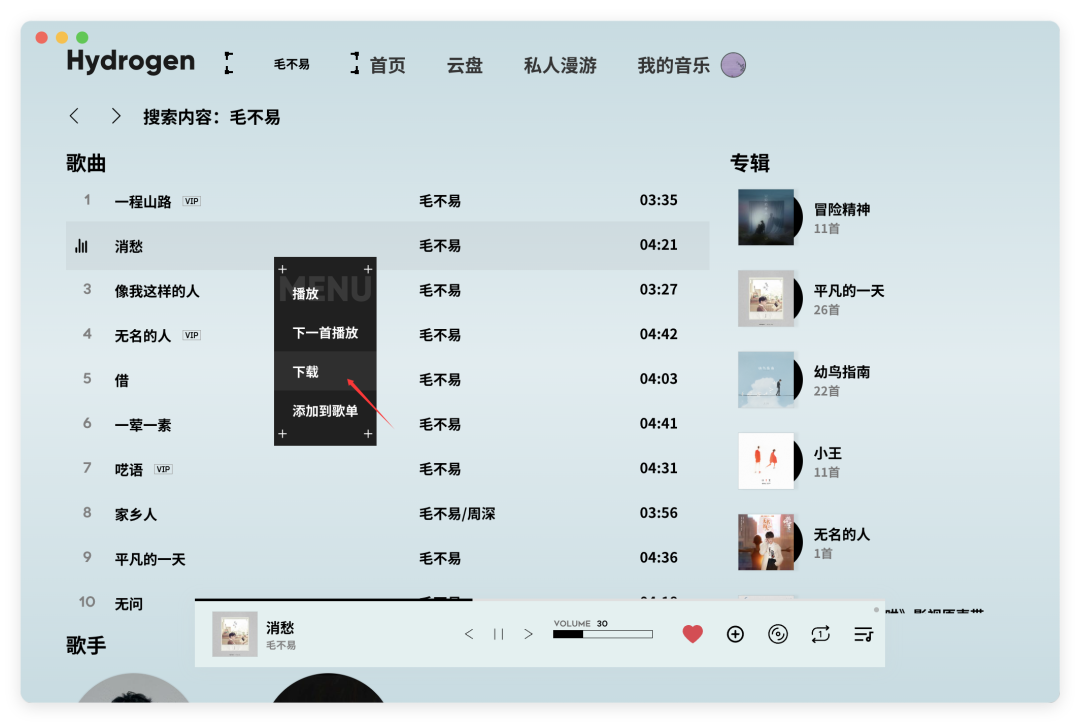This screenshot has width=1080, height=723.
Task: Add current song via the plus circle icon
Action: [x=735, y=634]
